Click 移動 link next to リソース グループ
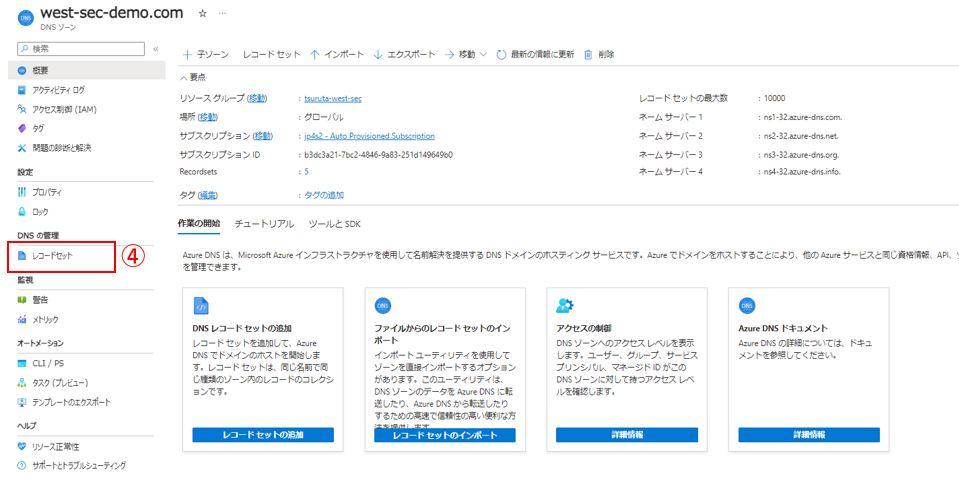 257,98
